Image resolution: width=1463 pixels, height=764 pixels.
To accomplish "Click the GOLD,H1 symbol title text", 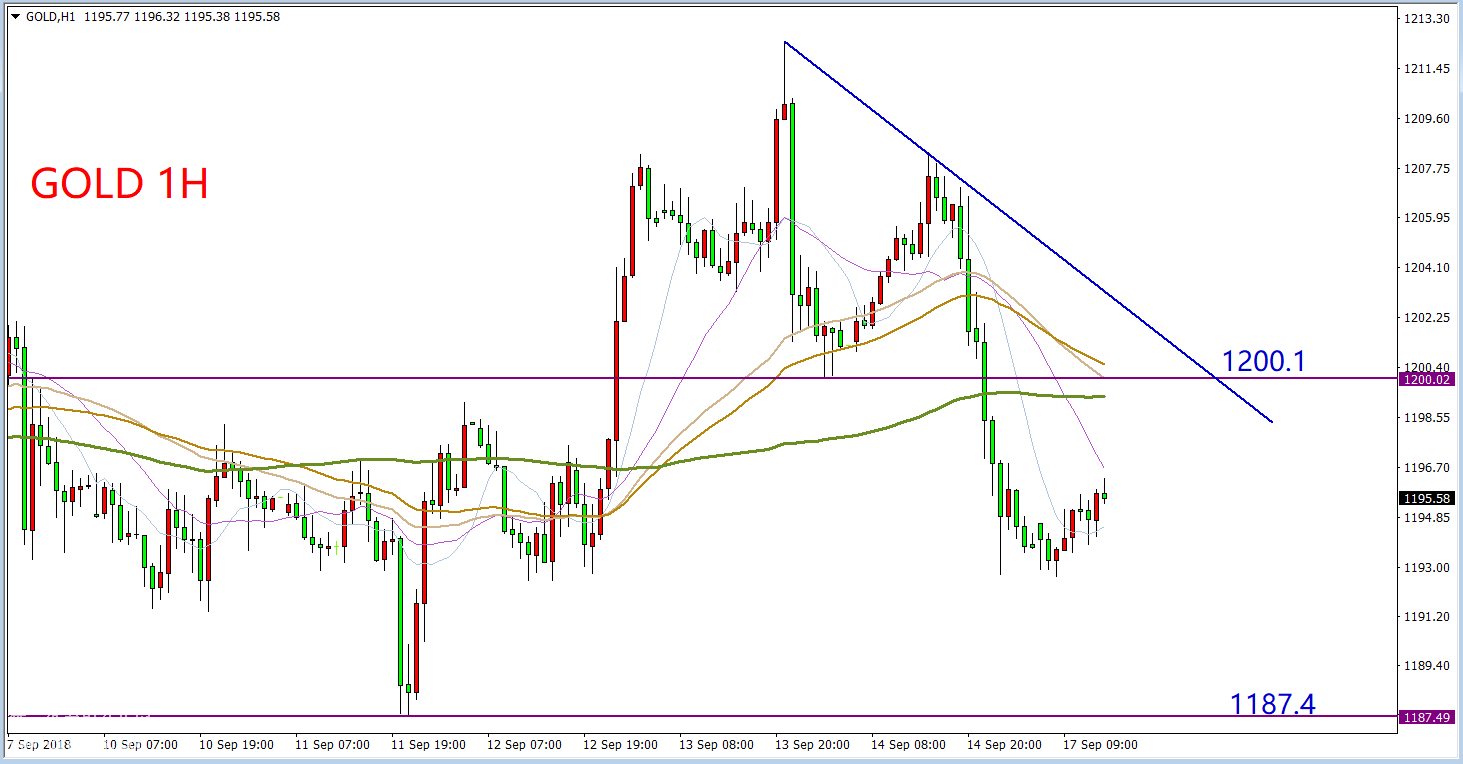I will [x=49, y=16].
